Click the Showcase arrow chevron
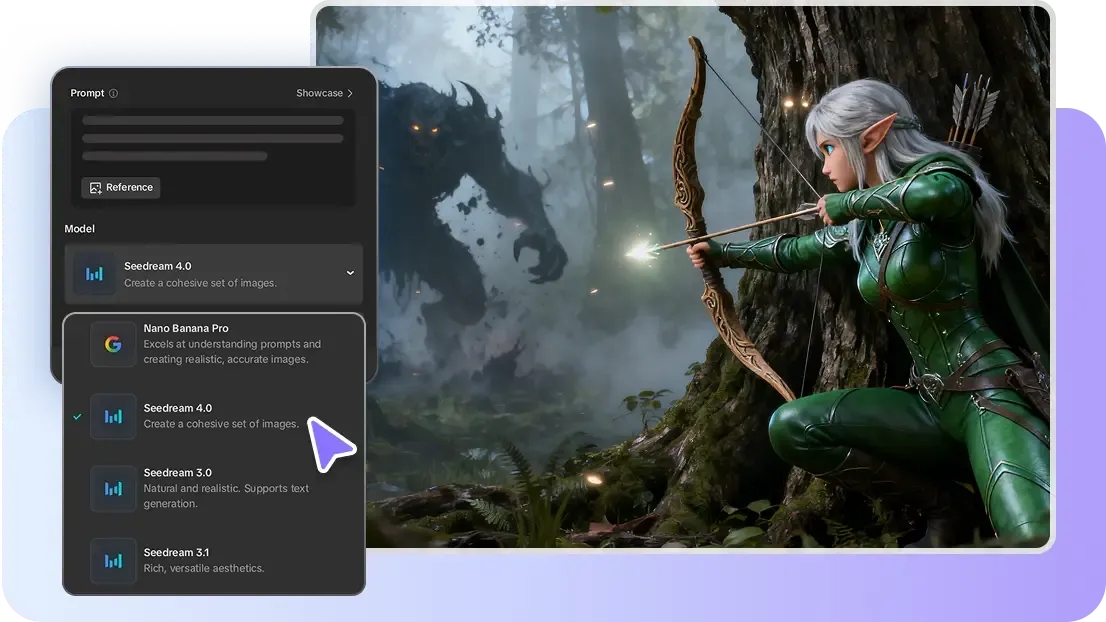The height and width of the screenshot is (622, 1106). pos(350,93)
